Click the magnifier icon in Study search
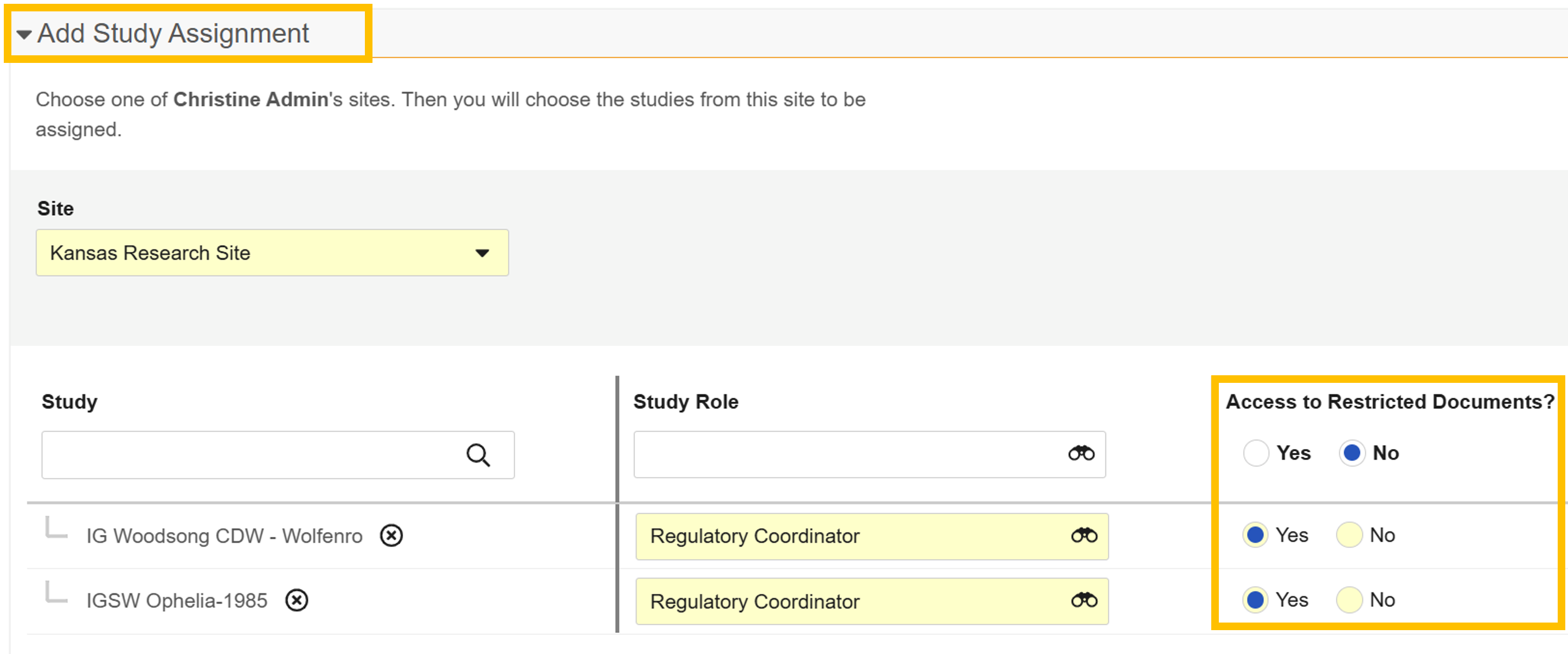This screenshot has height=654, width=1568. (x=478, y=455)
